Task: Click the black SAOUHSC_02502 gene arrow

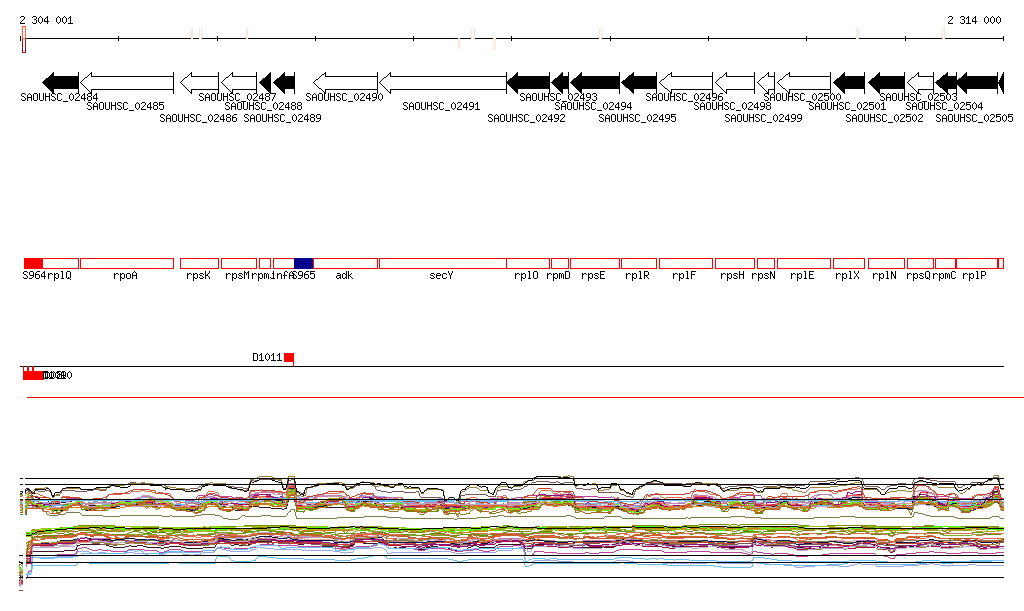Action: pos(886,83)
